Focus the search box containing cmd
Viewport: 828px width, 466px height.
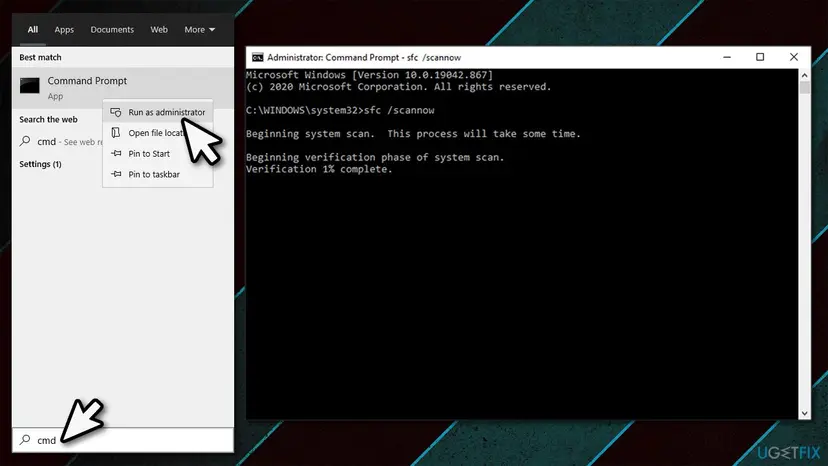tap(123, 440)
